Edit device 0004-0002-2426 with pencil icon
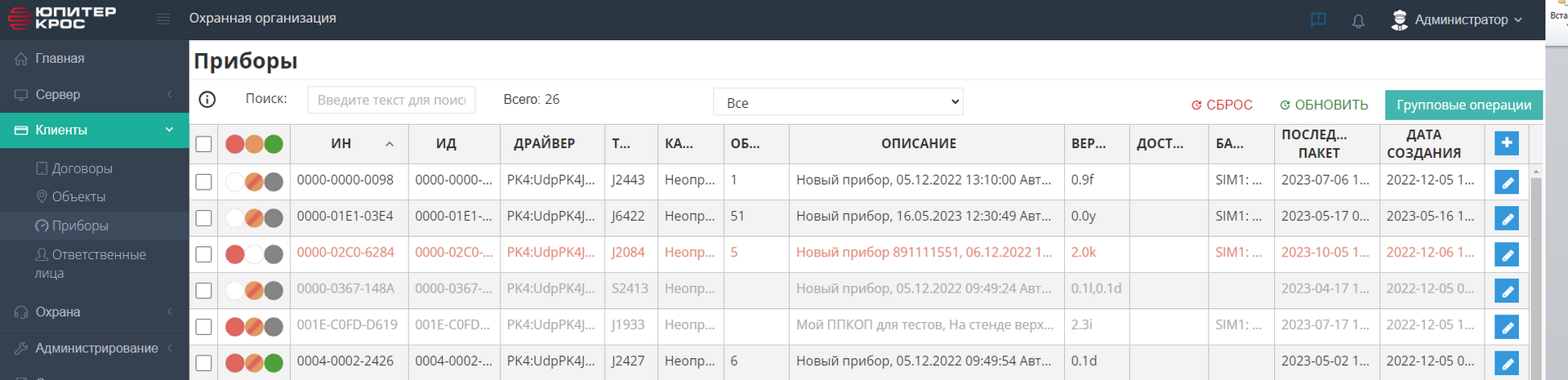The width and height of the screenshot is (1568, 380). pyautogui.click(x=1506, y=363)
